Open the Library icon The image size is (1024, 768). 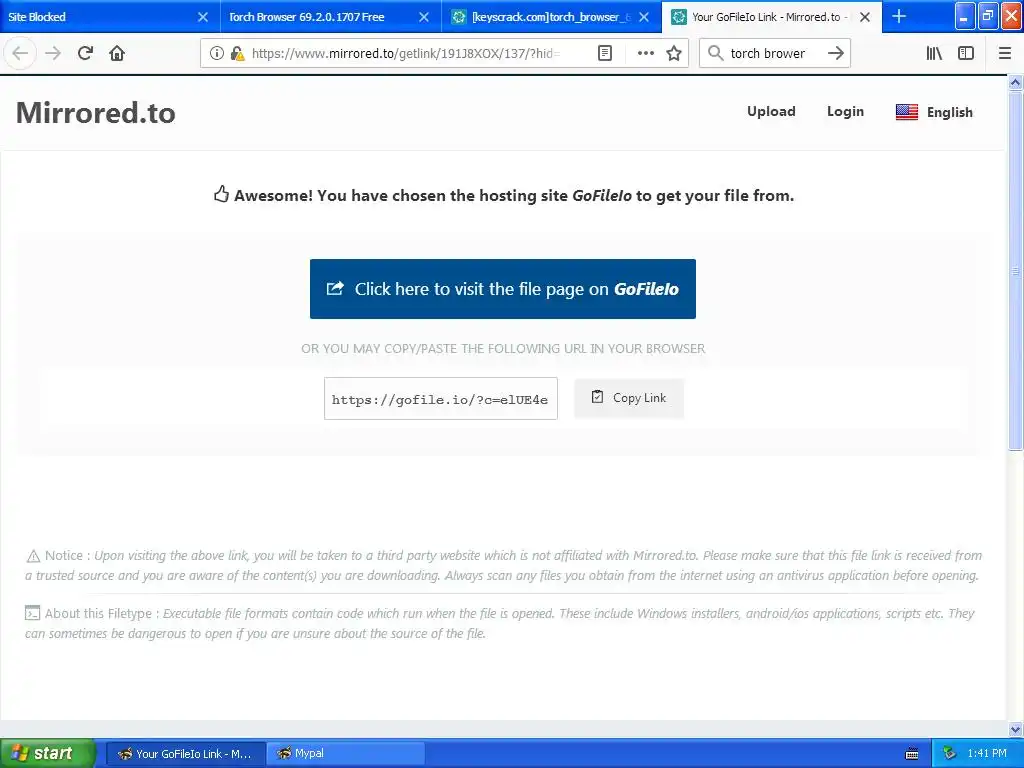pyautogui.click(x=934, y=54)
